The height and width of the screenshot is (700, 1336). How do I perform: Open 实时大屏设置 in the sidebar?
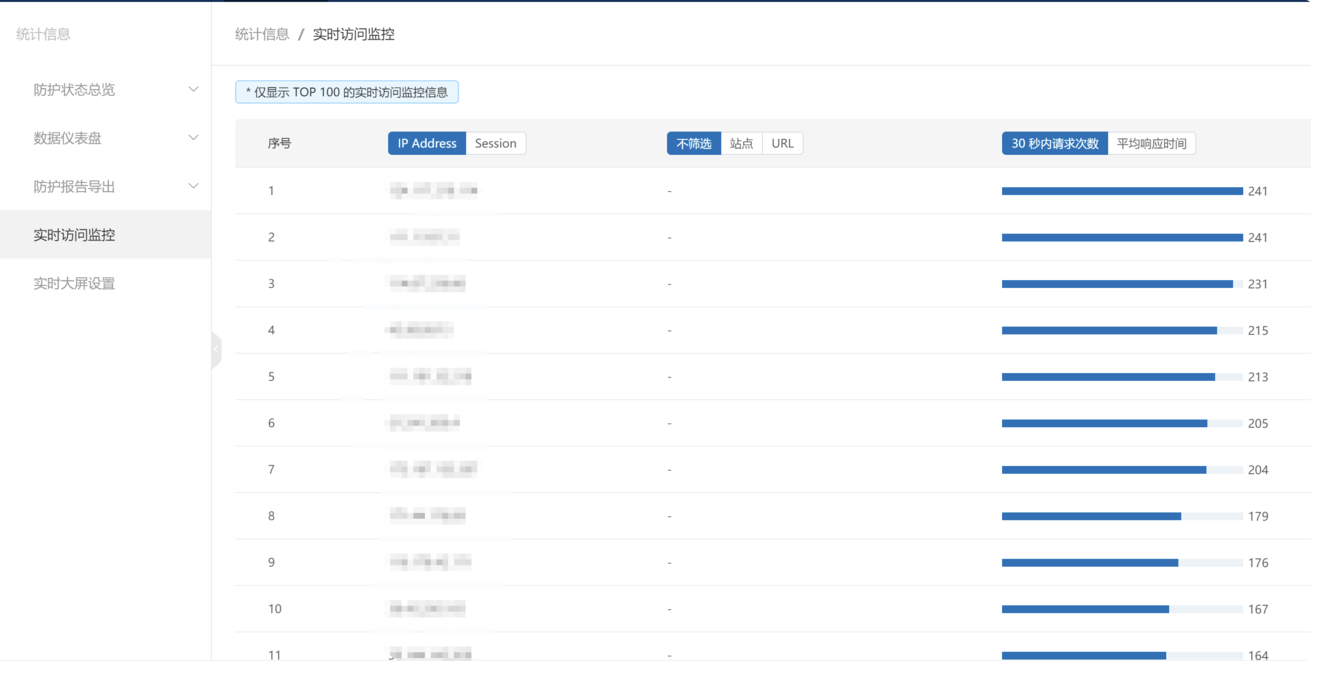[74, 284]
